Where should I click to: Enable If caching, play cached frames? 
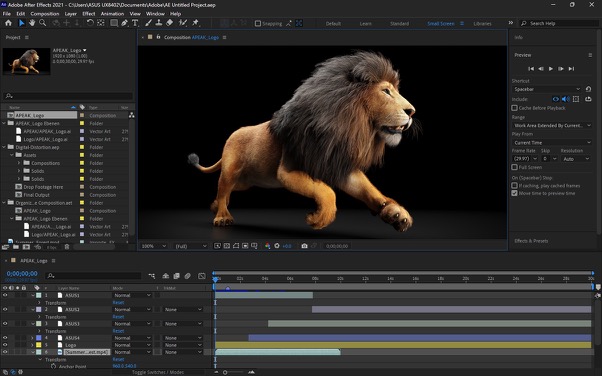coord(514,186)
